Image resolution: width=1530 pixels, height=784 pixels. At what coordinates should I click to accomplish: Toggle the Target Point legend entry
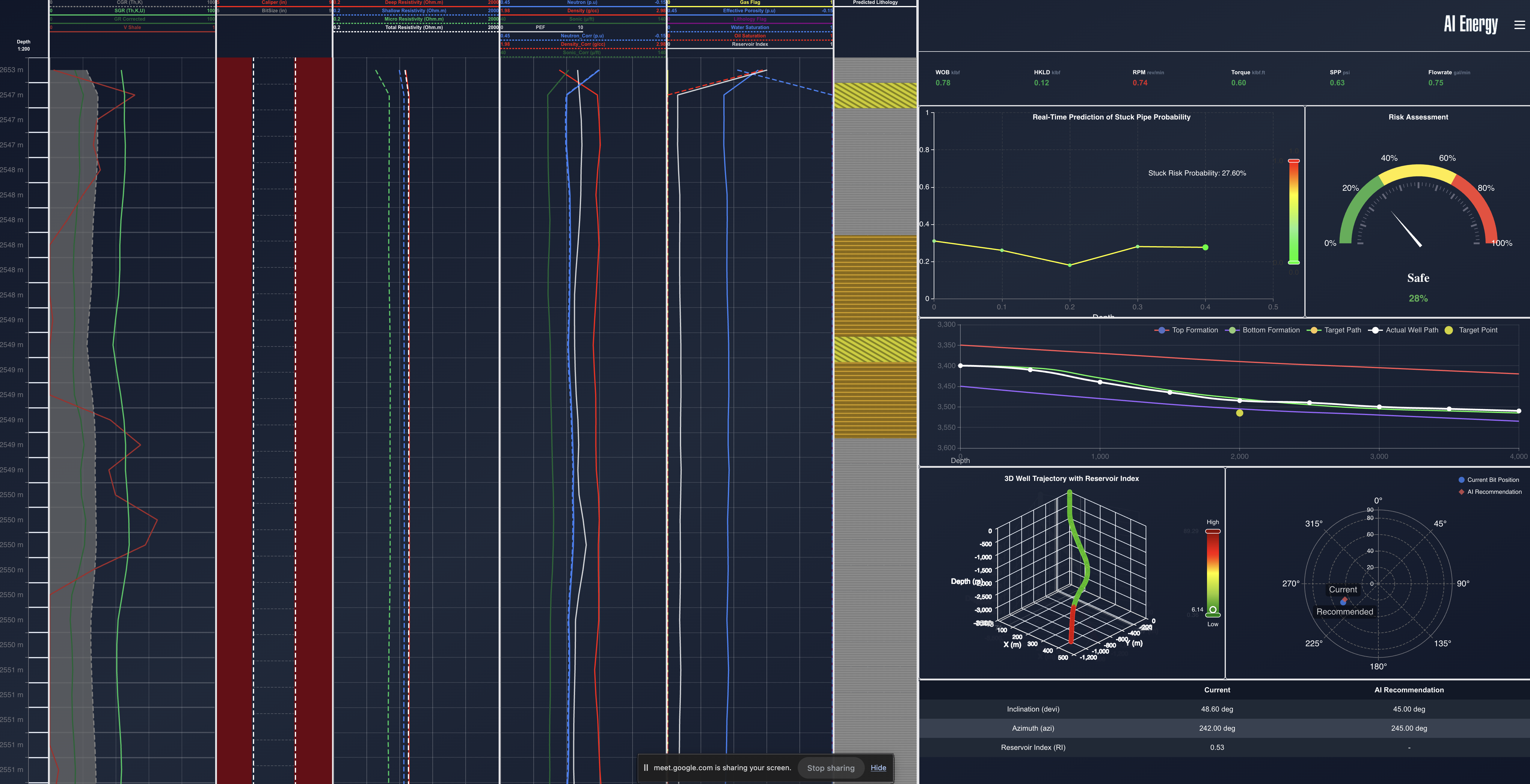[1471, 330]
